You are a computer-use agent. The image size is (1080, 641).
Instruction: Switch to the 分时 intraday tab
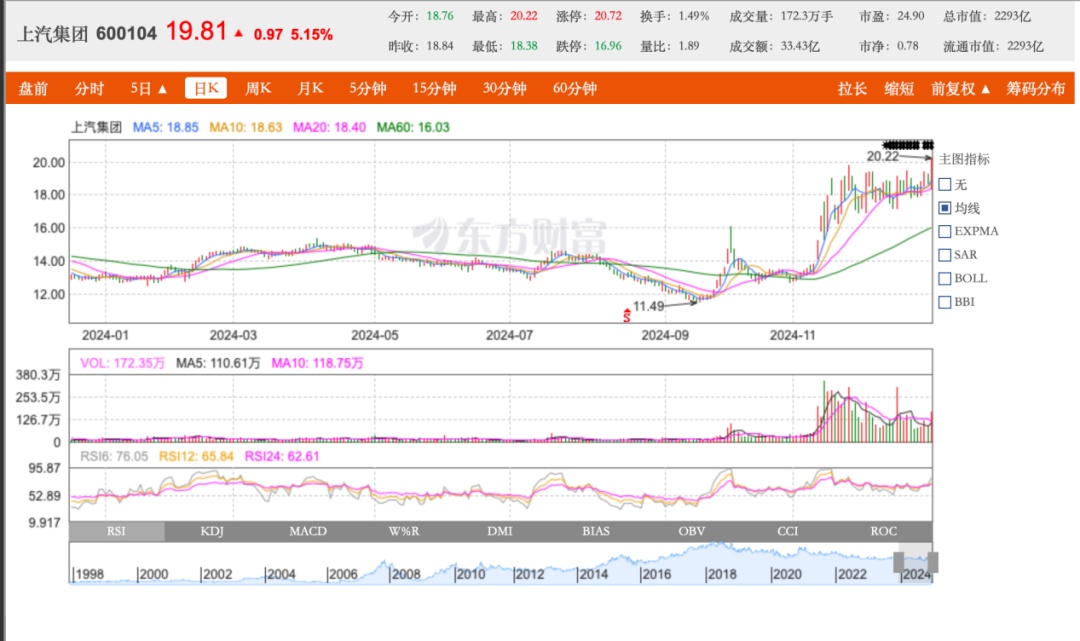click(90, 88)
